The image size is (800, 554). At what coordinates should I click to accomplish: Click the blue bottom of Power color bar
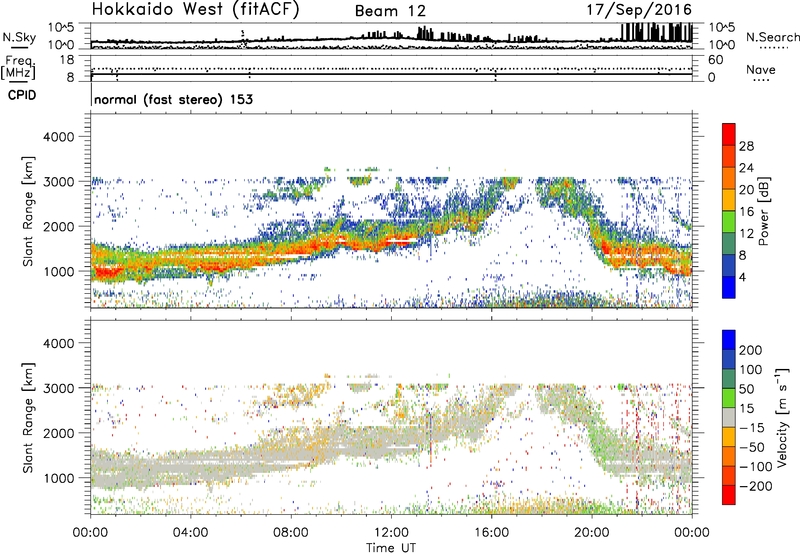[x=729, y=287]
